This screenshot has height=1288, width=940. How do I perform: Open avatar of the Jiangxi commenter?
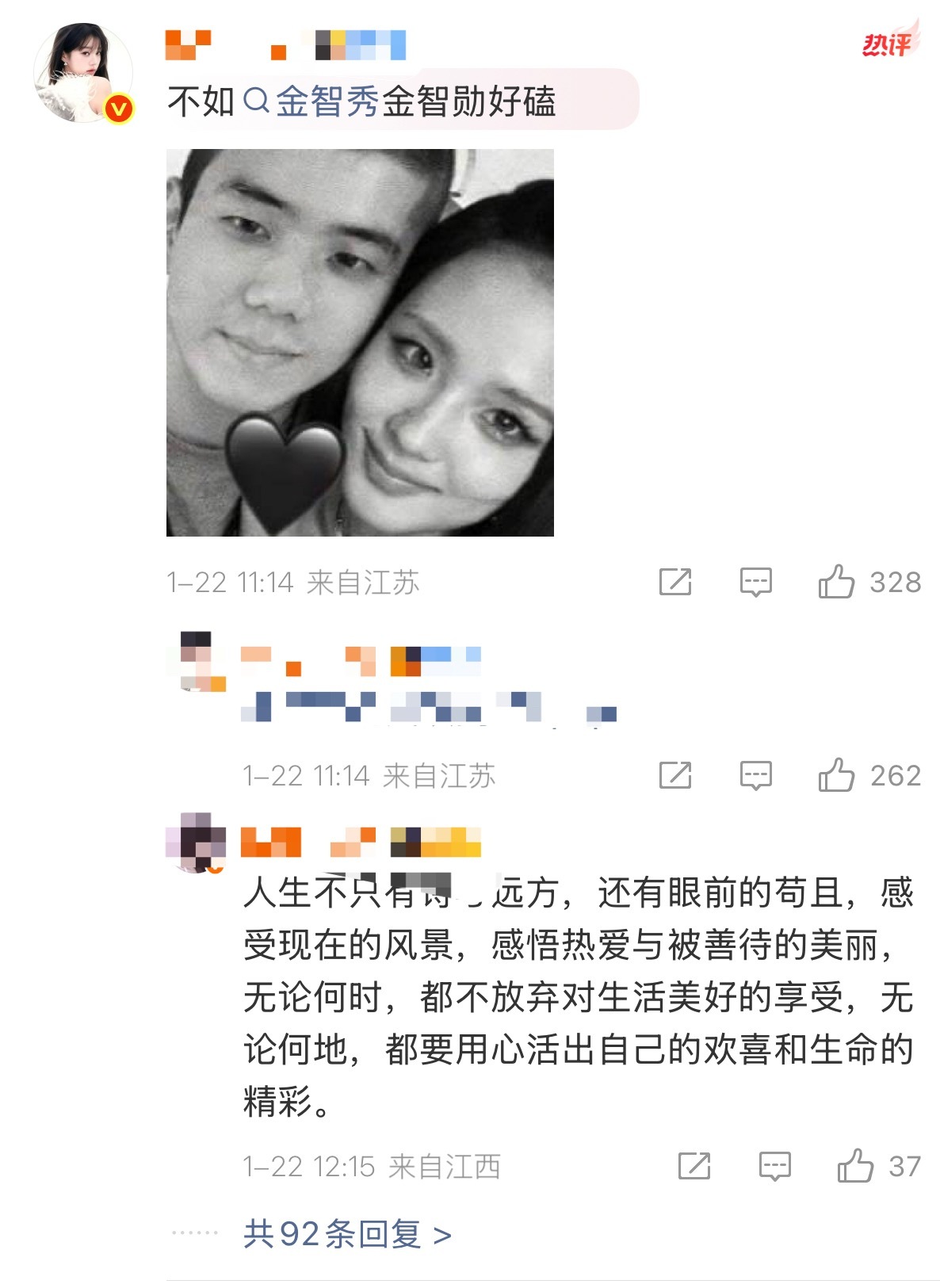click(196, 843)
